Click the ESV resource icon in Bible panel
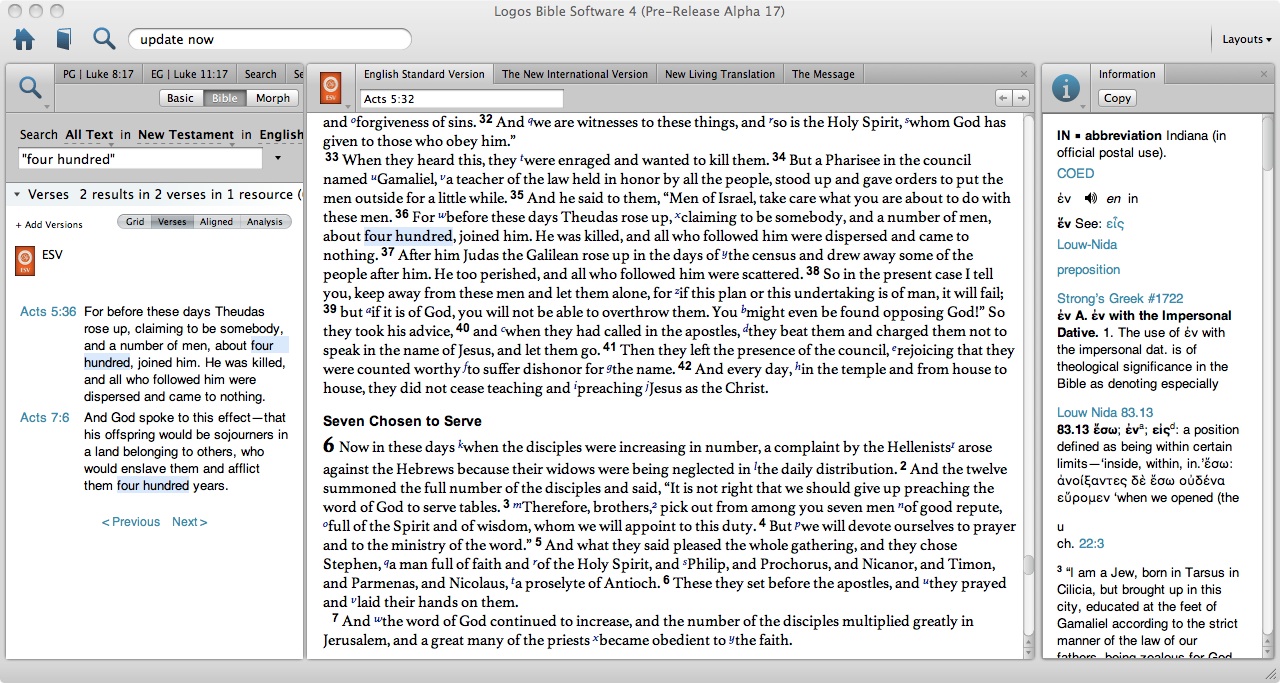The height and width of the screenshot is (683, 1280). coord(332,88)
